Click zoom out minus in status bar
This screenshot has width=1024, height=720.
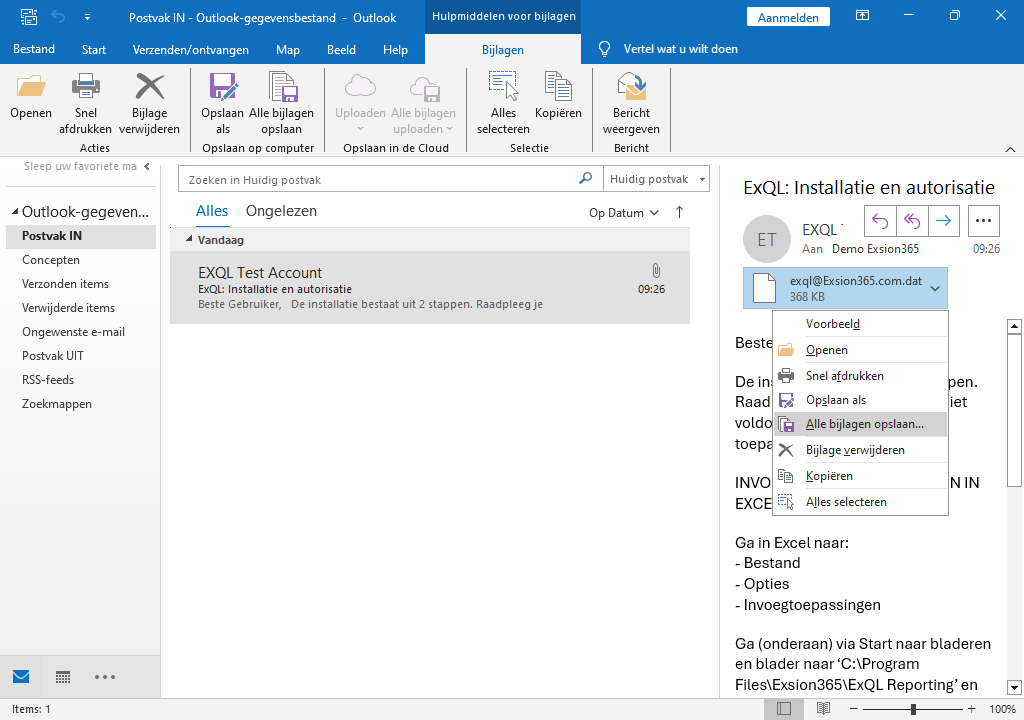(854, 709)
